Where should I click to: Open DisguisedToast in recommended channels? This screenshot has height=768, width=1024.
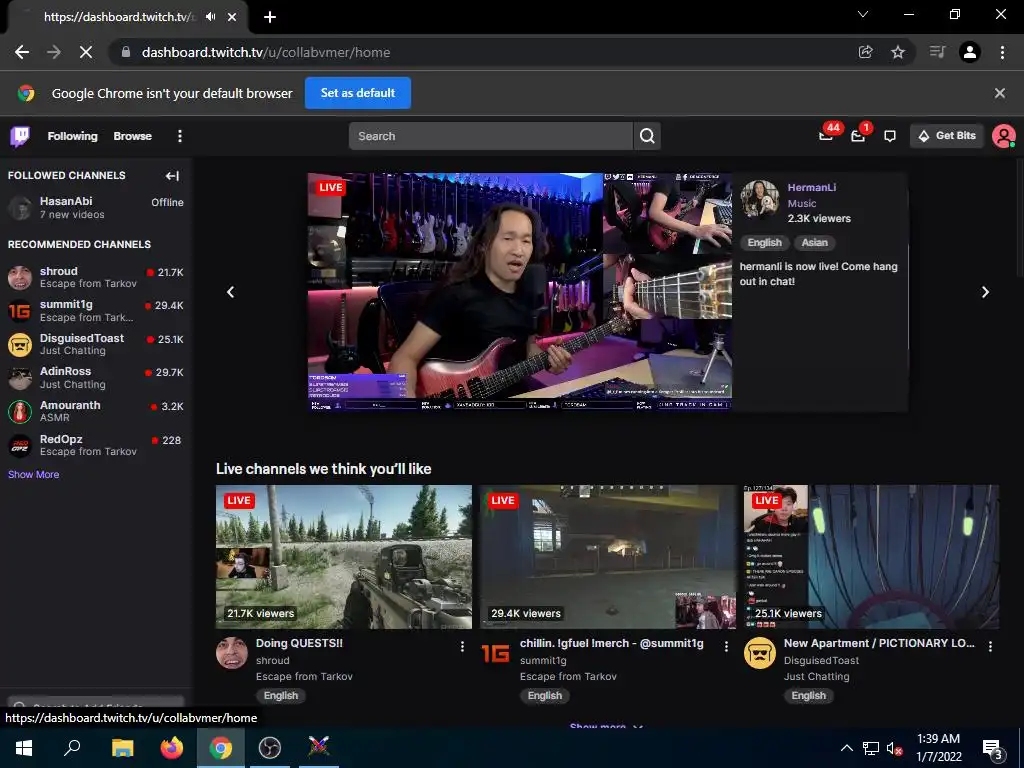coord(95,344)
